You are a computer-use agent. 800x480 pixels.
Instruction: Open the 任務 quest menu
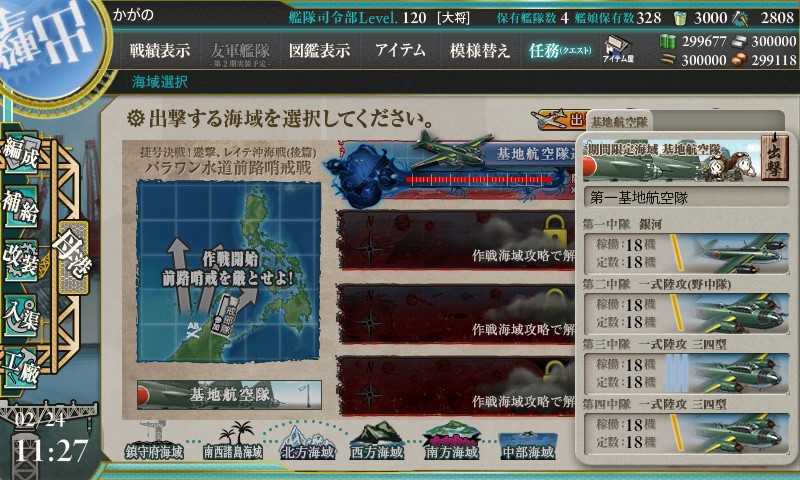coord(560,50)
